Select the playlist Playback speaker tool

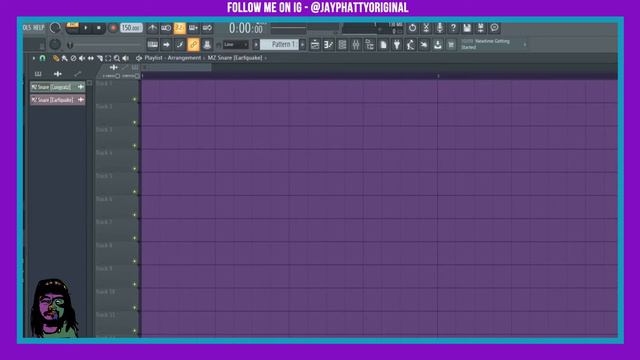pyautogui.click(x=126, y=58)
